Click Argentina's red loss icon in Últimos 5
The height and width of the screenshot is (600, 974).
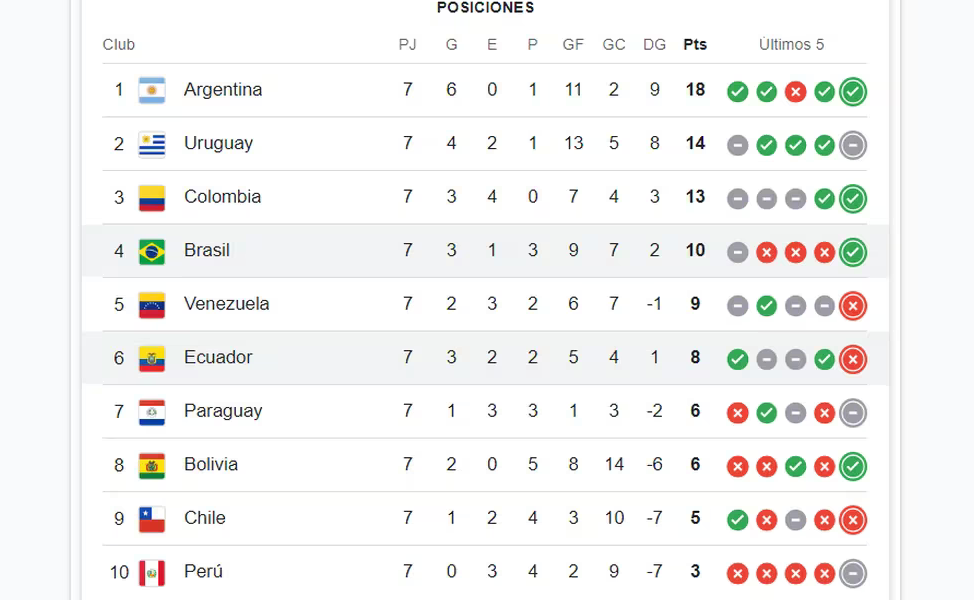tap(795, 91)
